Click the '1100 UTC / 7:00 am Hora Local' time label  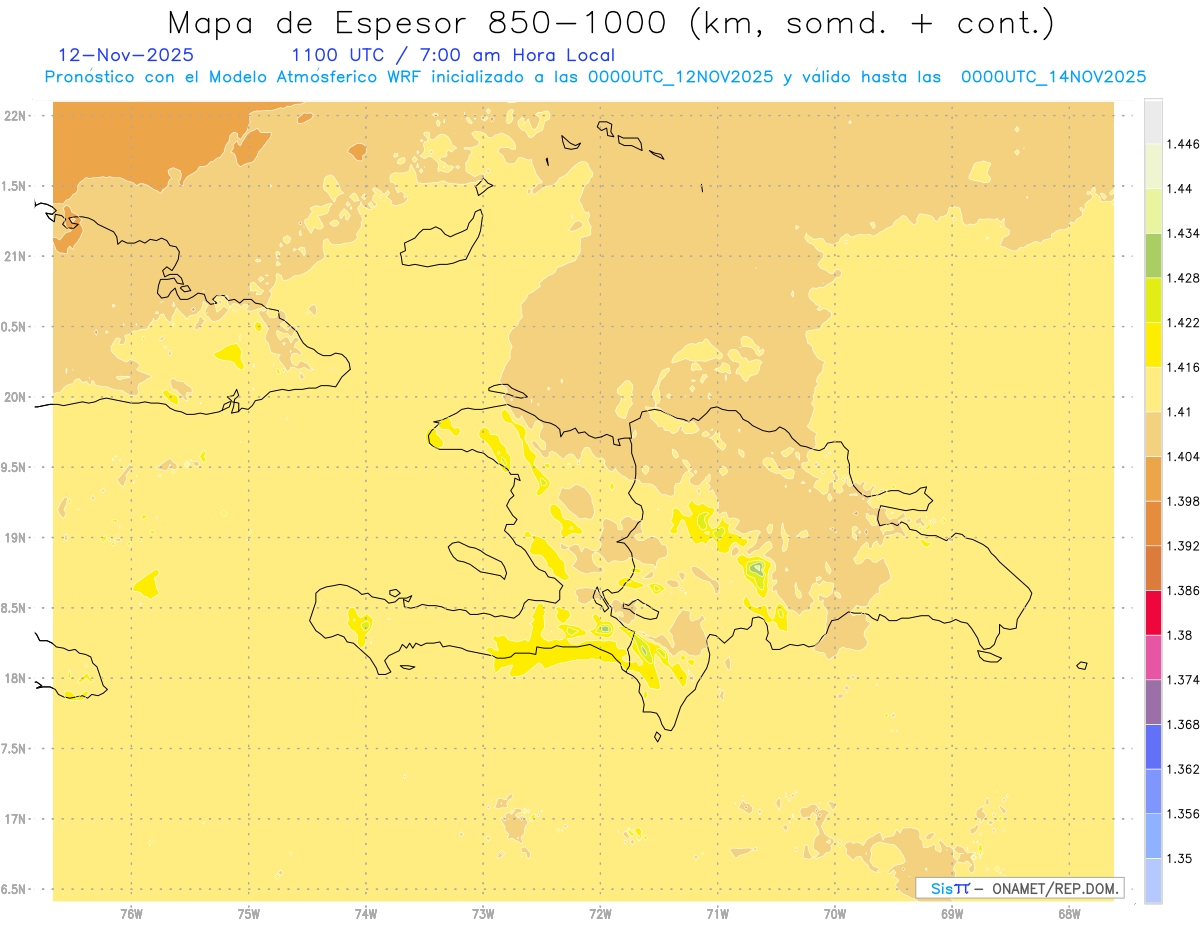453,55
